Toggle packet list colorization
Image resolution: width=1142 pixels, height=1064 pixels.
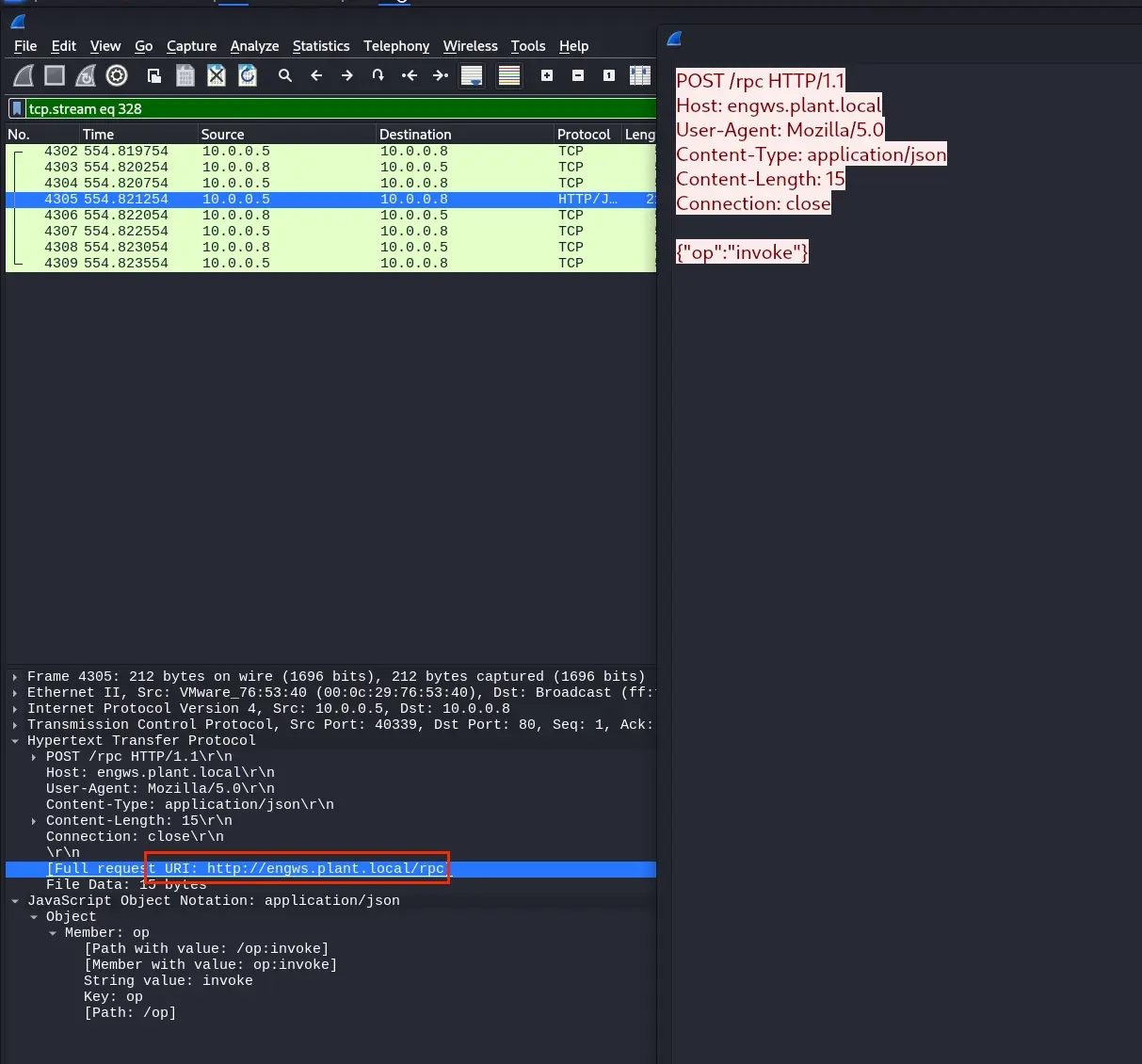509,75
